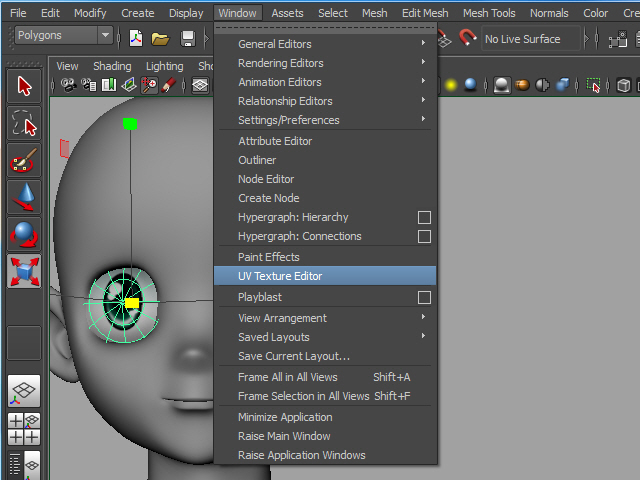Switch to single perspective view layout
This screenshot has height=480, width=640.
point(24,391)
